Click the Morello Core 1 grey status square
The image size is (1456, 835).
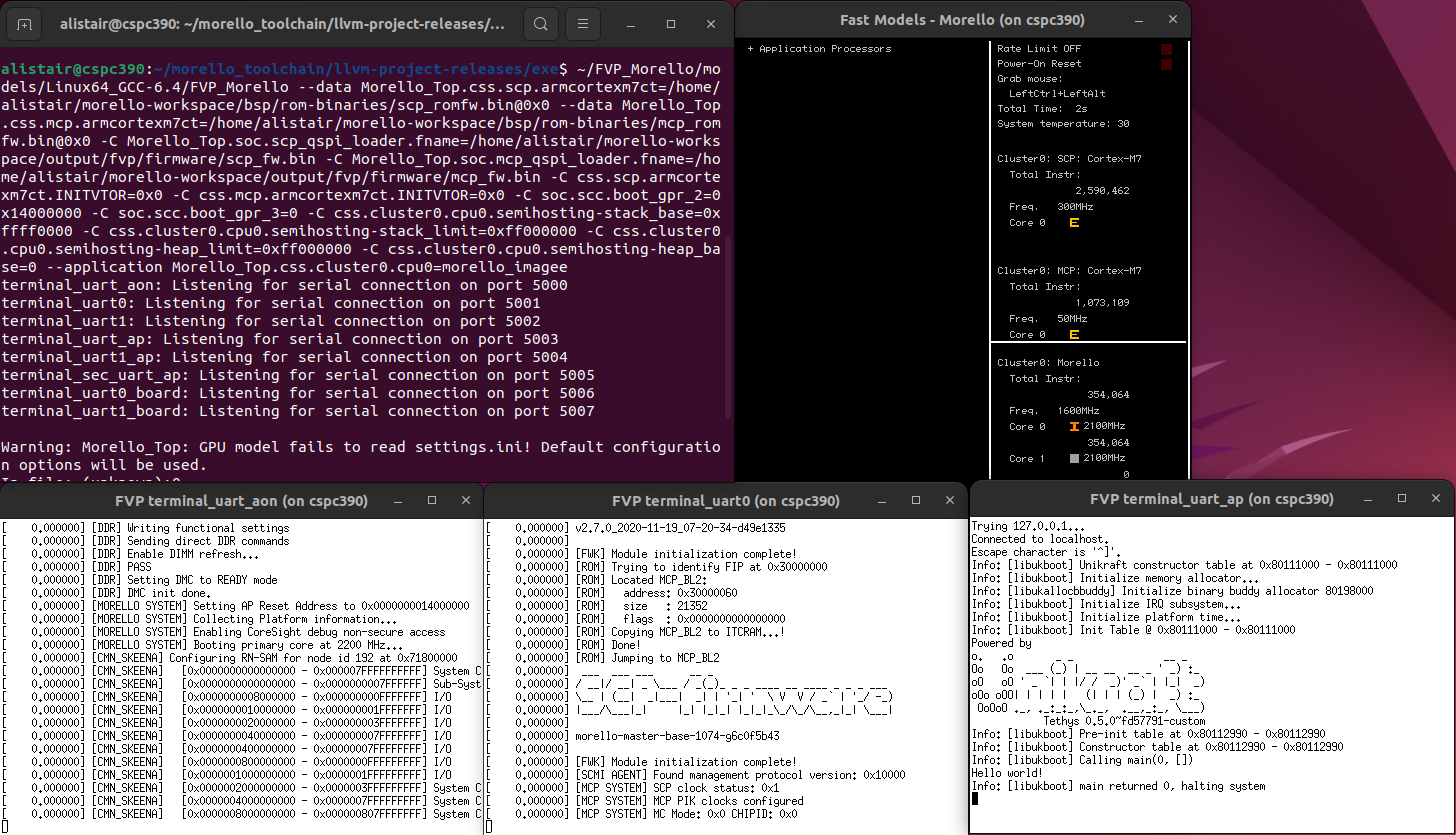click(1074, 458)
